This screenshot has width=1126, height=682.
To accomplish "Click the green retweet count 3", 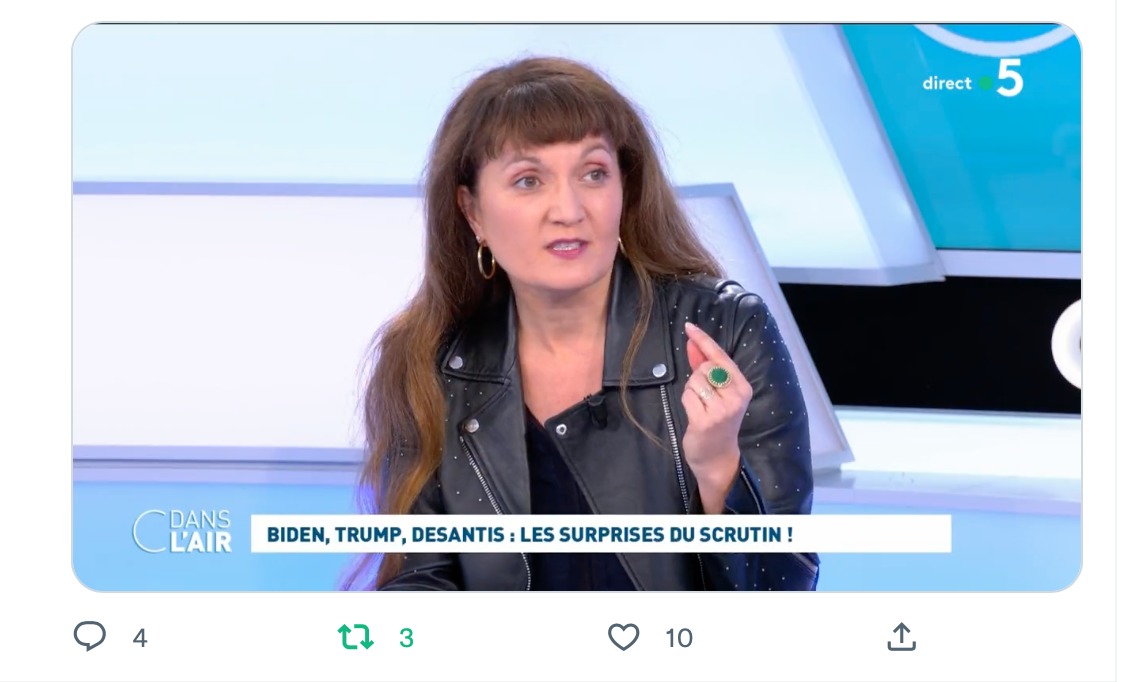I will pyautogui.click(x=406, y=638).
